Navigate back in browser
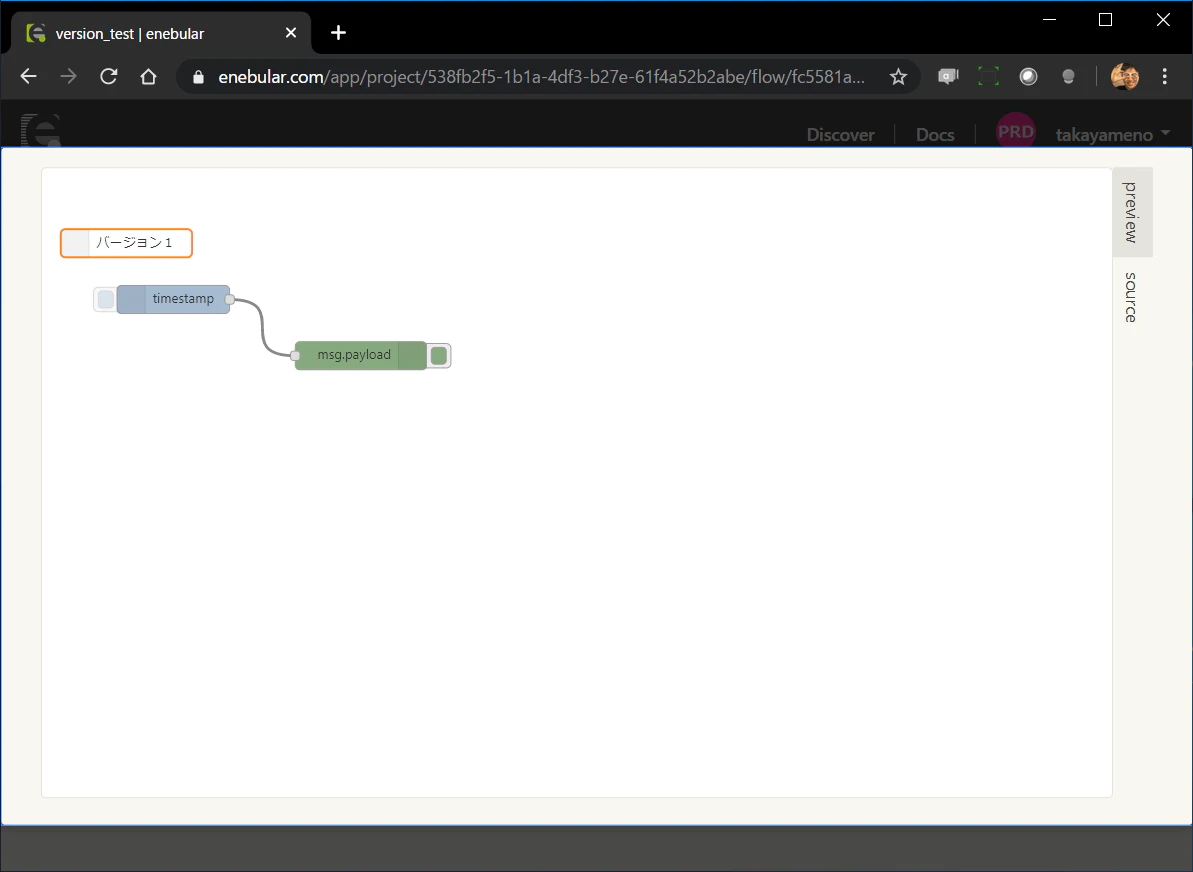This screenshot has width=1193, height=872. (28, 76)
